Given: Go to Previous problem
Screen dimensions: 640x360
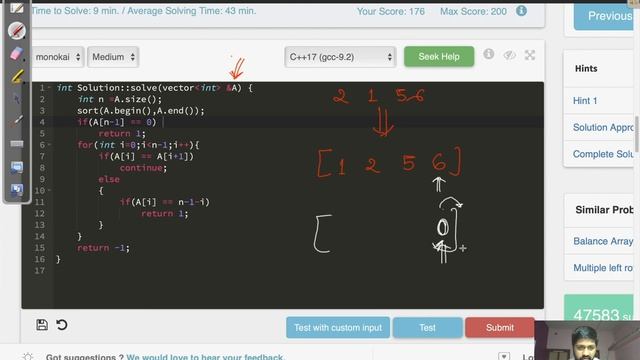Looking at the screenshot, I should (604, 16).
